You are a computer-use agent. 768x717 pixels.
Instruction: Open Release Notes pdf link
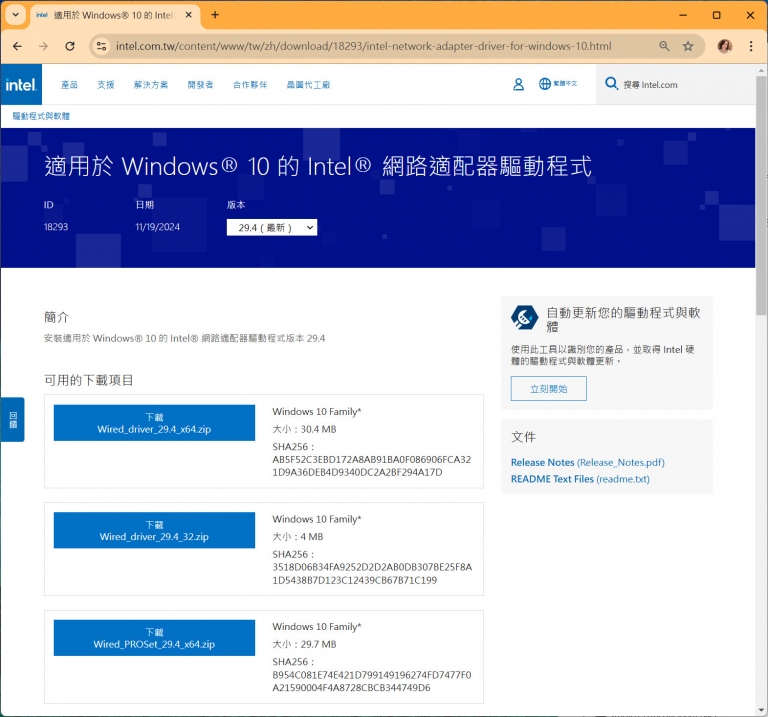pos(587,462)
